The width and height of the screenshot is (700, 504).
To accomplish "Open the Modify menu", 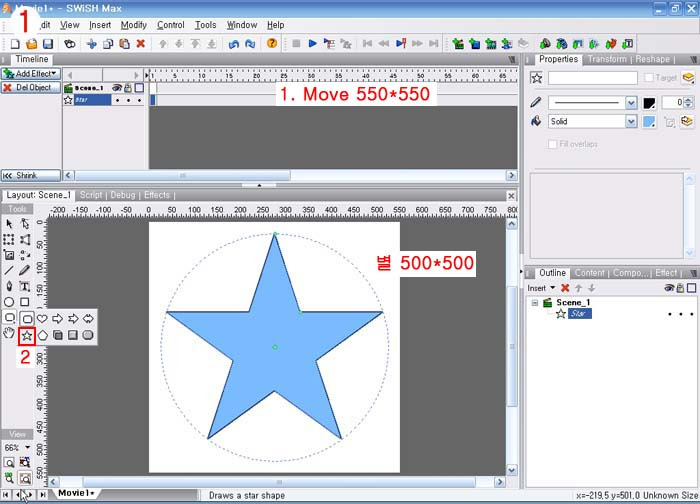I will click(133, 25).
